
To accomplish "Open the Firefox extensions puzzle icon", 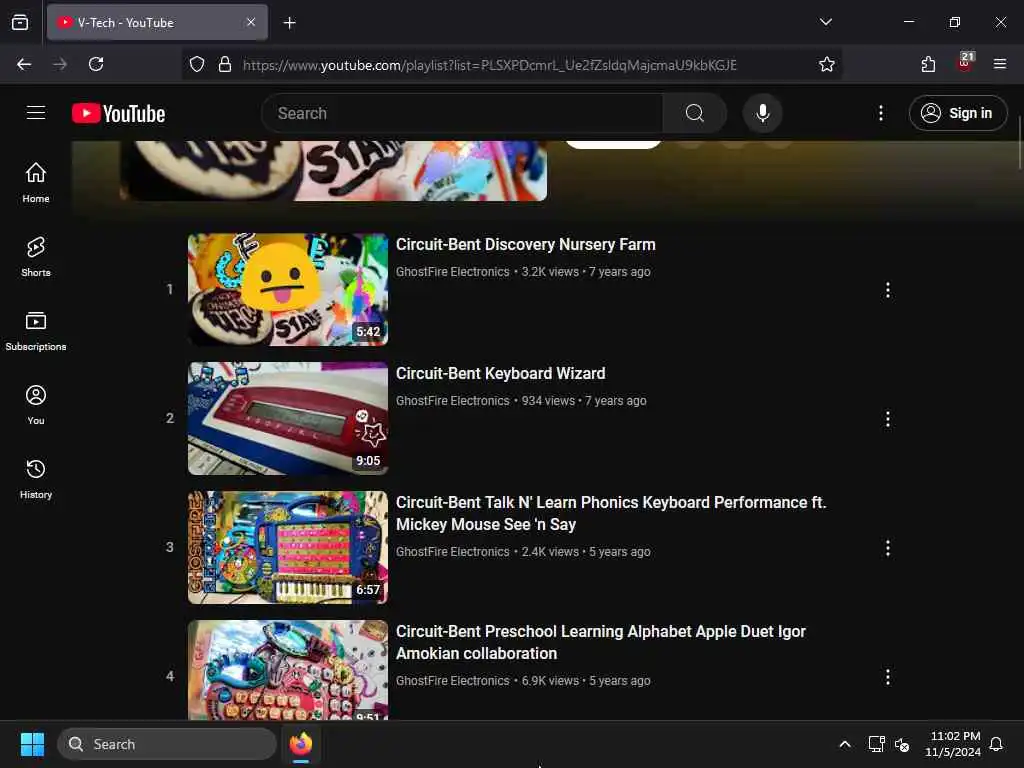I will [x=928, y=64].
